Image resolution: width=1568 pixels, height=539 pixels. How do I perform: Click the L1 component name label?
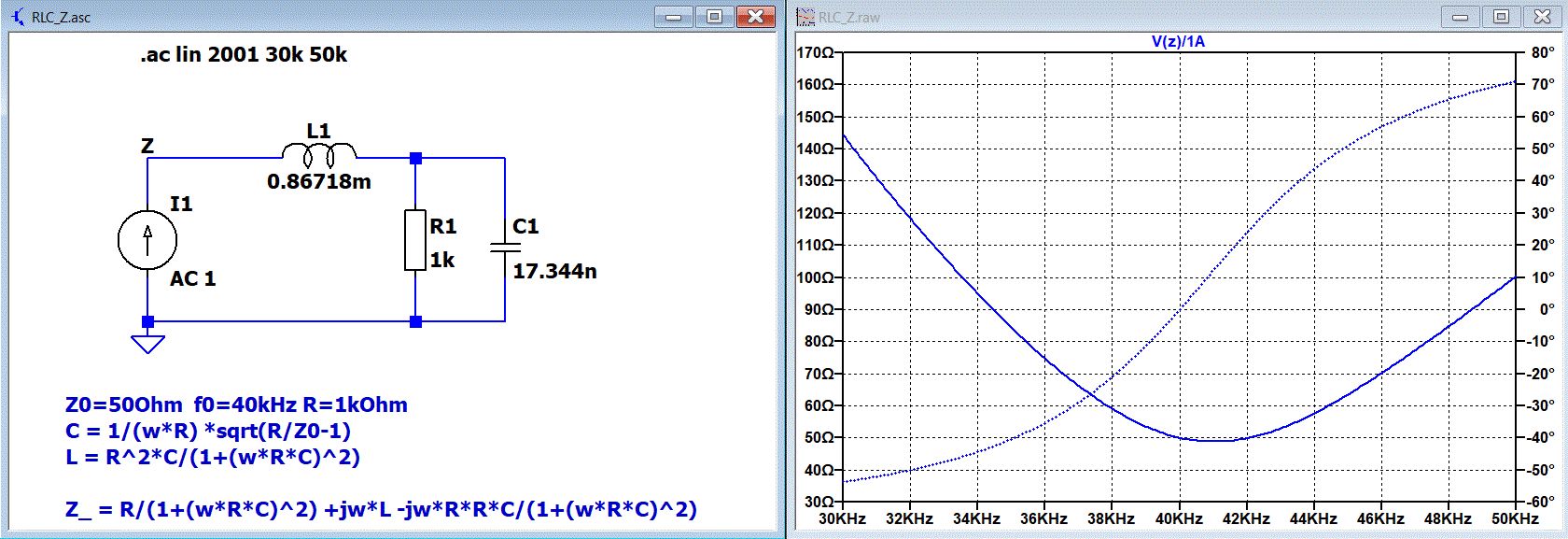(x=318, y=131)
